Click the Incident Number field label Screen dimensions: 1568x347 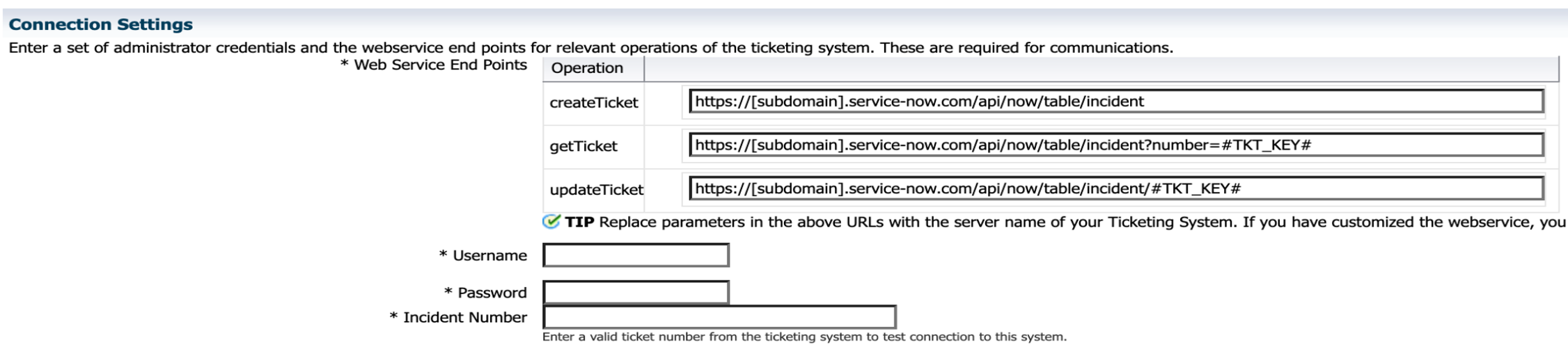464,317
